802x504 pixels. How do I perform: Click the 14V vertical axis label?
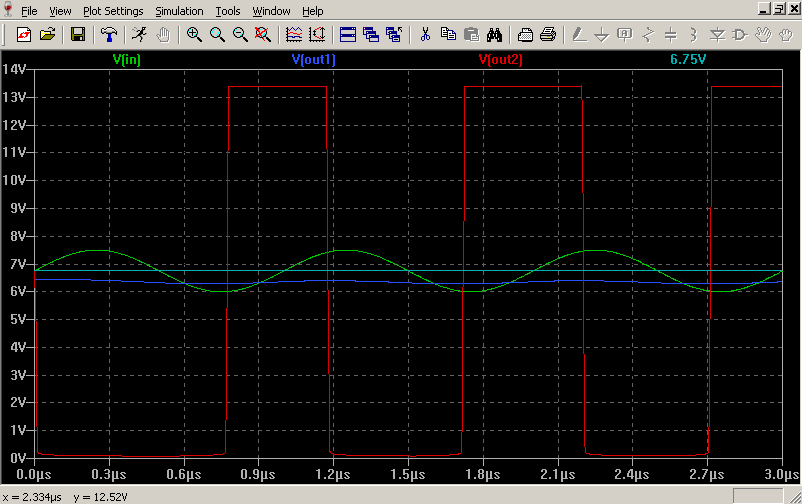[14, 69]
